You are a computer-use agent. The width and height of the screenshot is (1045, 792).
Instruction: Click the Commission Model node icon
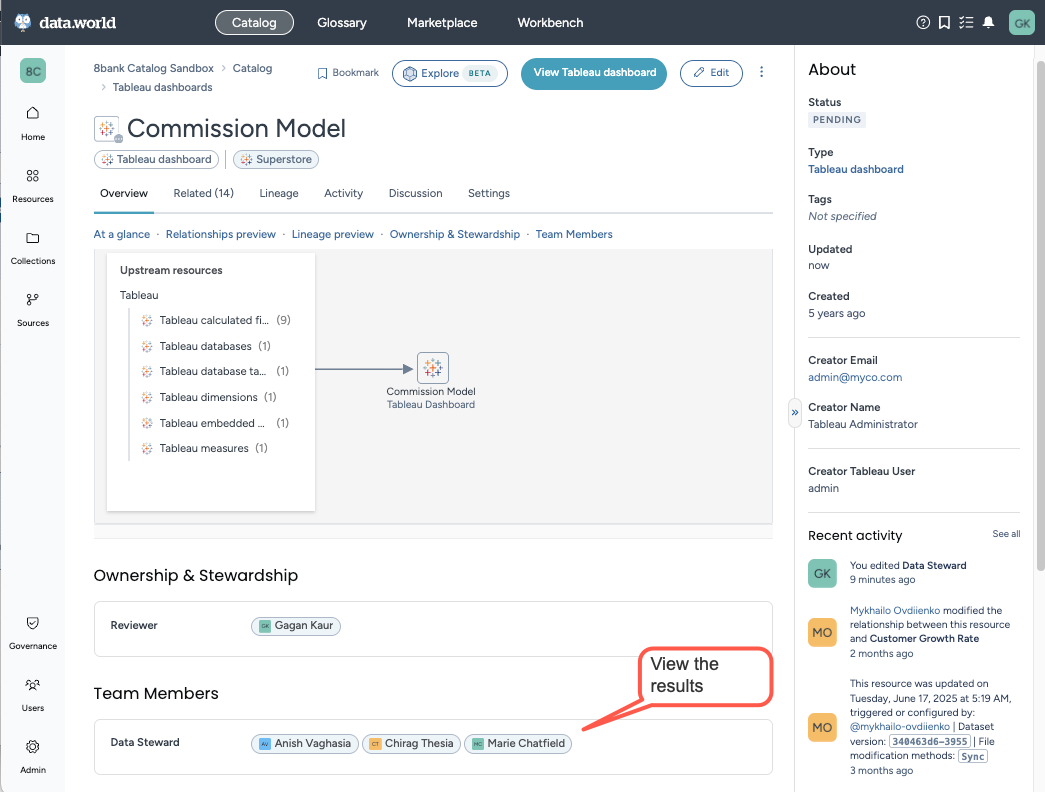432,368
